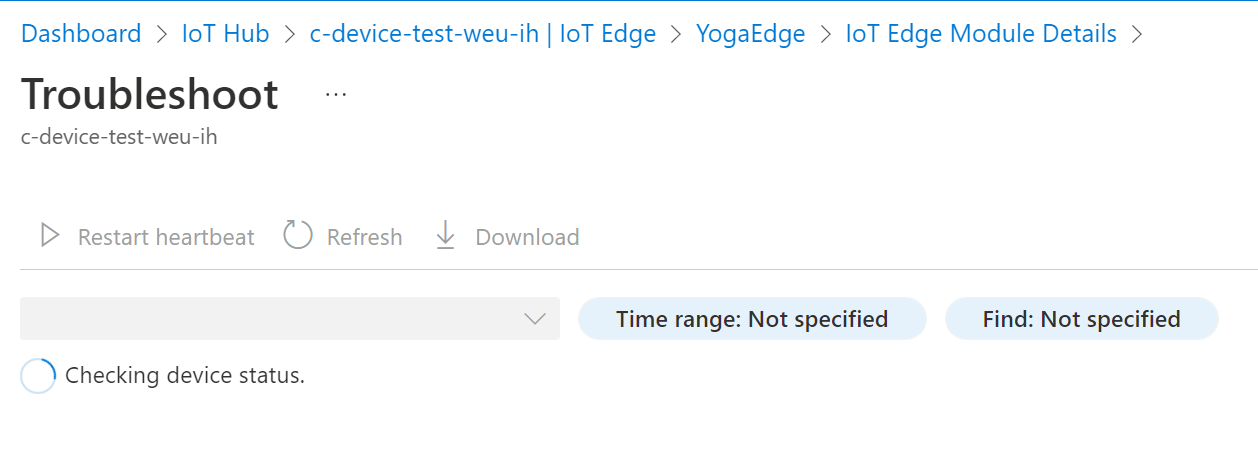This screenshot has width=1258, height=464.
Task: Open the Time range: Not specified filter
Action: pos(752,319)
